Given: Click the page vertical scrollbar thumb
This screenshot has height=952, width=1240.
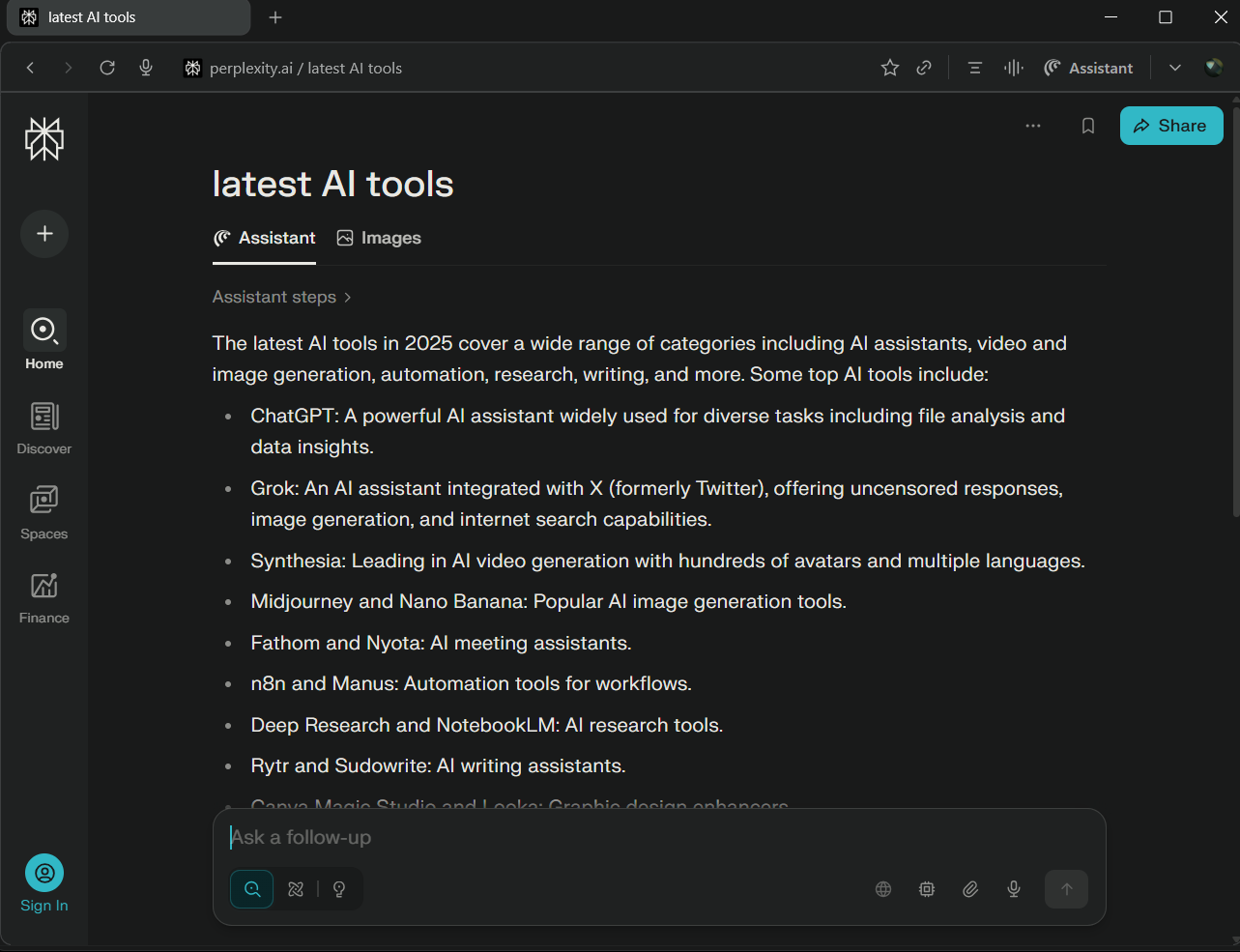Looking at the screenshot, I should [x=1235, y=309].
